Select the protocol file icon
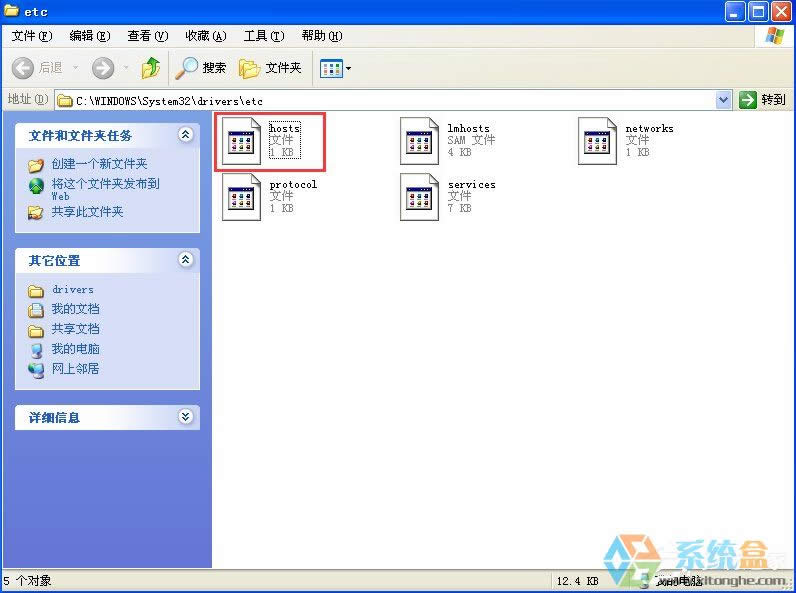796x593 pixels. click(242, 197)
